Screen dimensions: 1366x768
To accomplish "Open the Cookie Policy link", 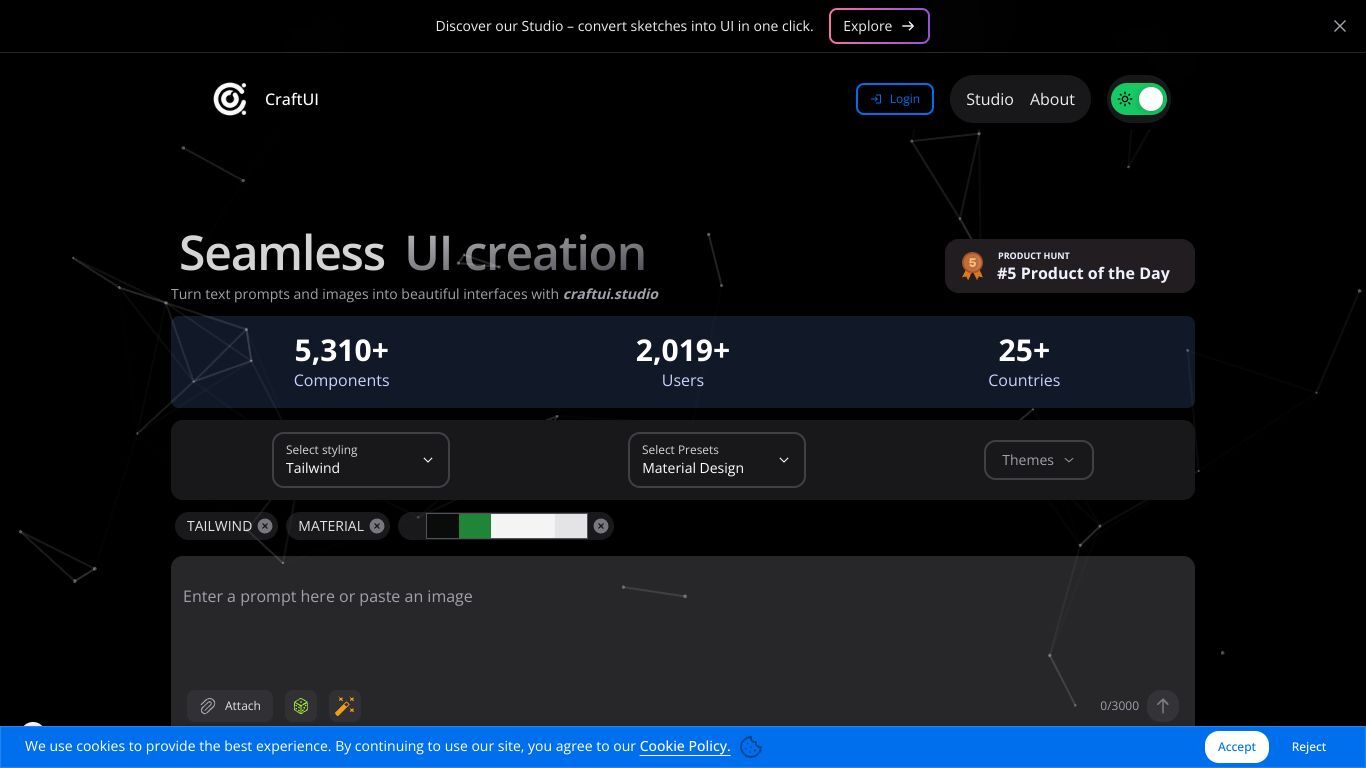I will point(685,746).
